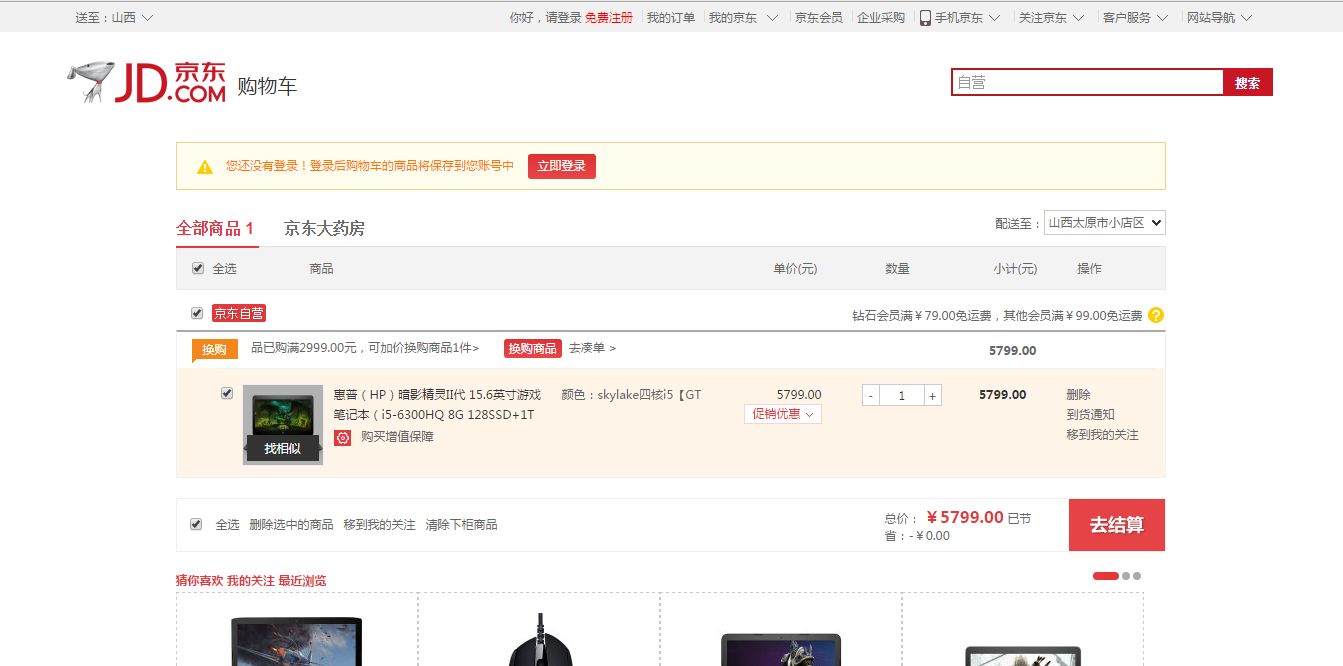1343x666 pixels.
Task: Click the quantity input field showing 1
Action: coord(902,396)
